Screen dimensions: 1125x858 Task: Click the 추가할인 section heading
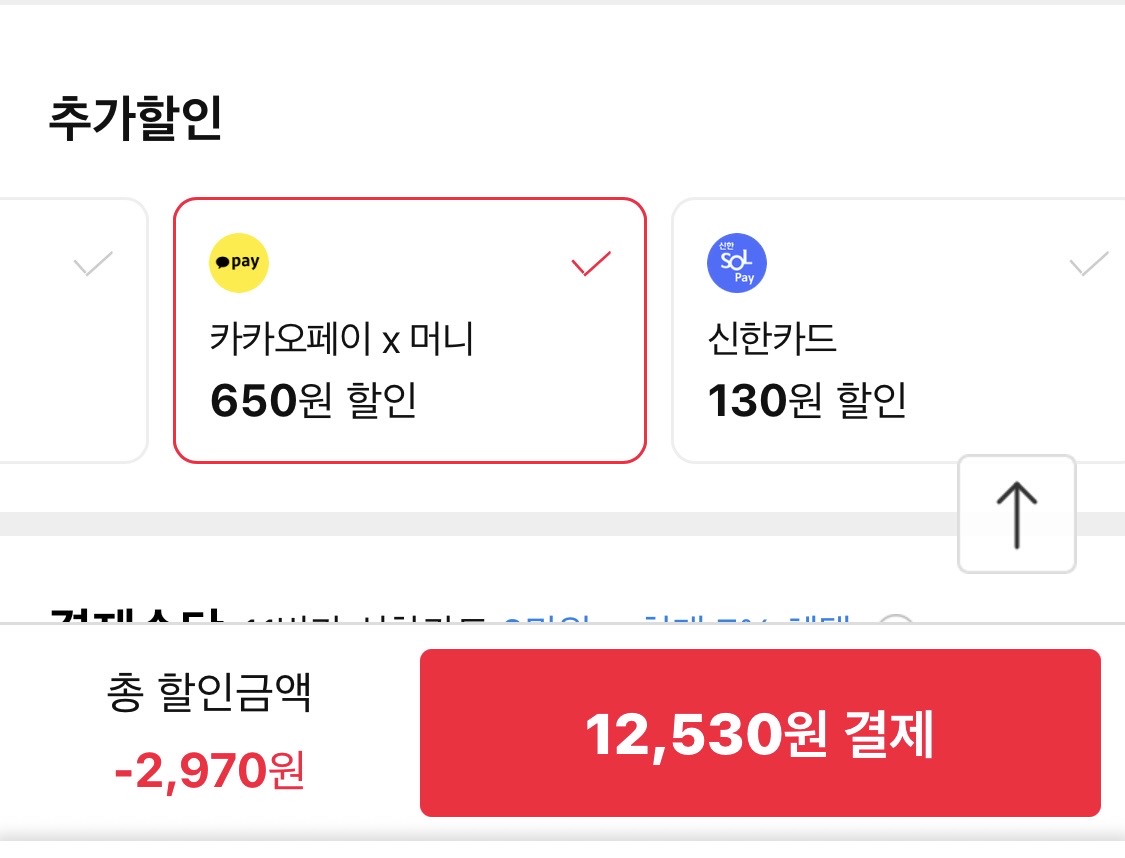tap(135, 120)
